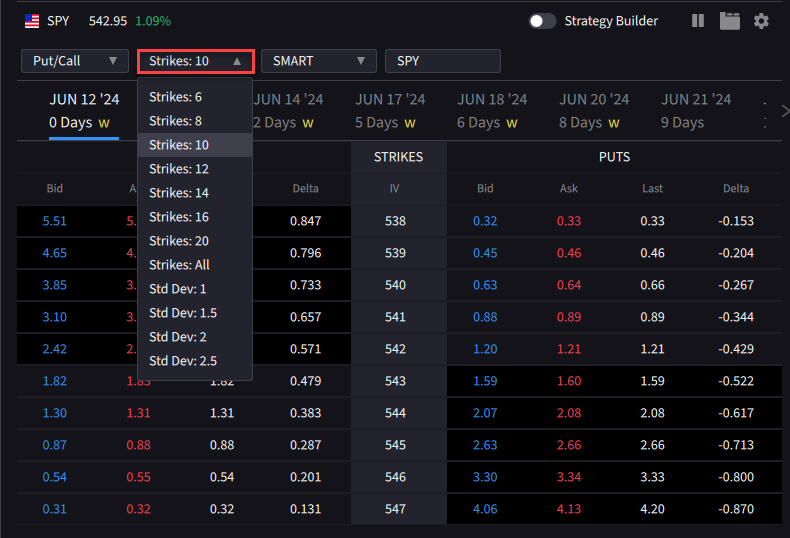Image resolution: width=790 pixels, height=538 pixels.
Task: Open the Put/Call dropdown
Action: click(75, 61)
